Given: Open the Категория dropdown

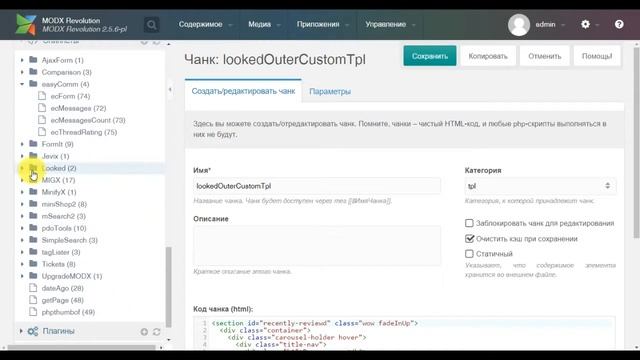Looking at the screenshot, I should point(540,186).
